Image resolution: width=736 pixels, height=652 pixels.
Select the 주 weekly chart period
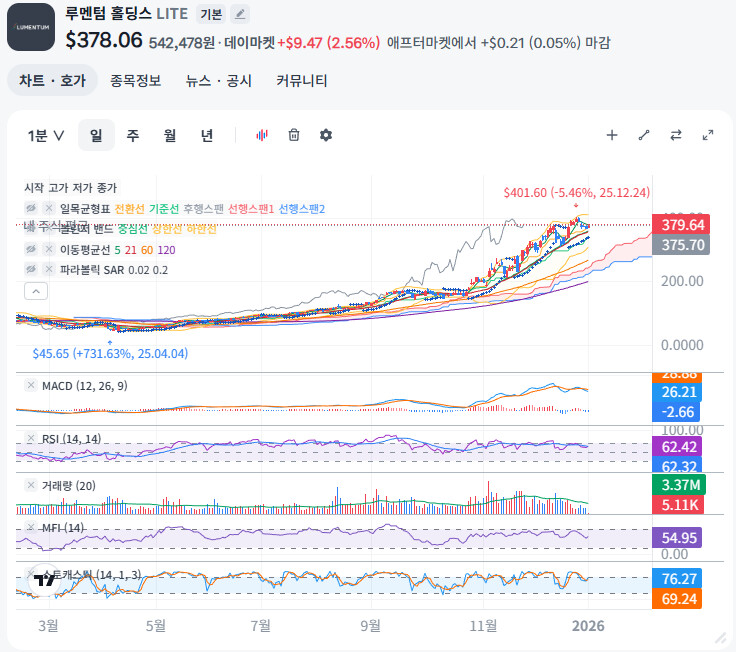coord(133,135)
